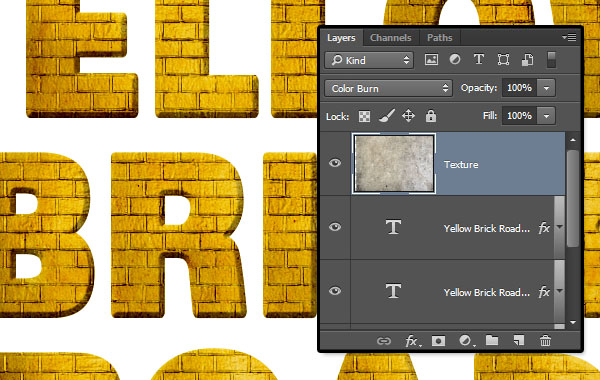Filter for smart objects icon
Screen dimensions: 600x380
[527, 60]
